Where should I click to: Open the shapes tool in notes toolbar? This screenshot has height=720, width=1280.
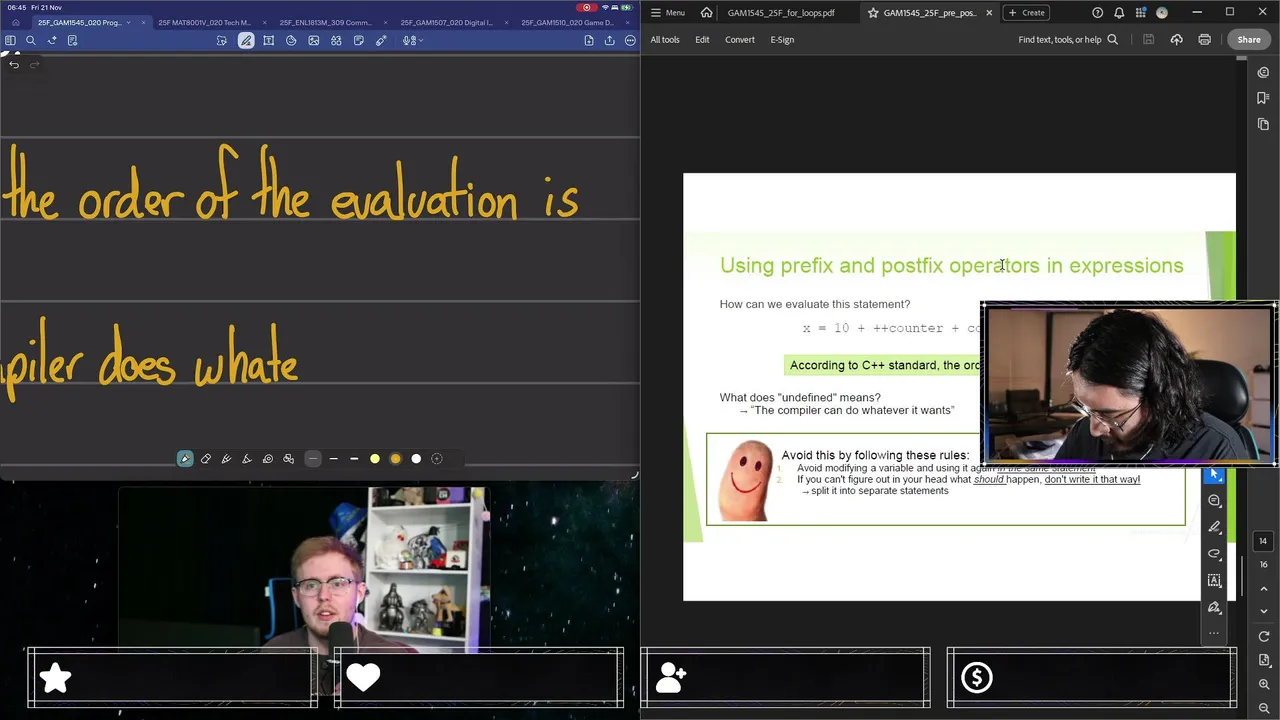tap(291, 40)
